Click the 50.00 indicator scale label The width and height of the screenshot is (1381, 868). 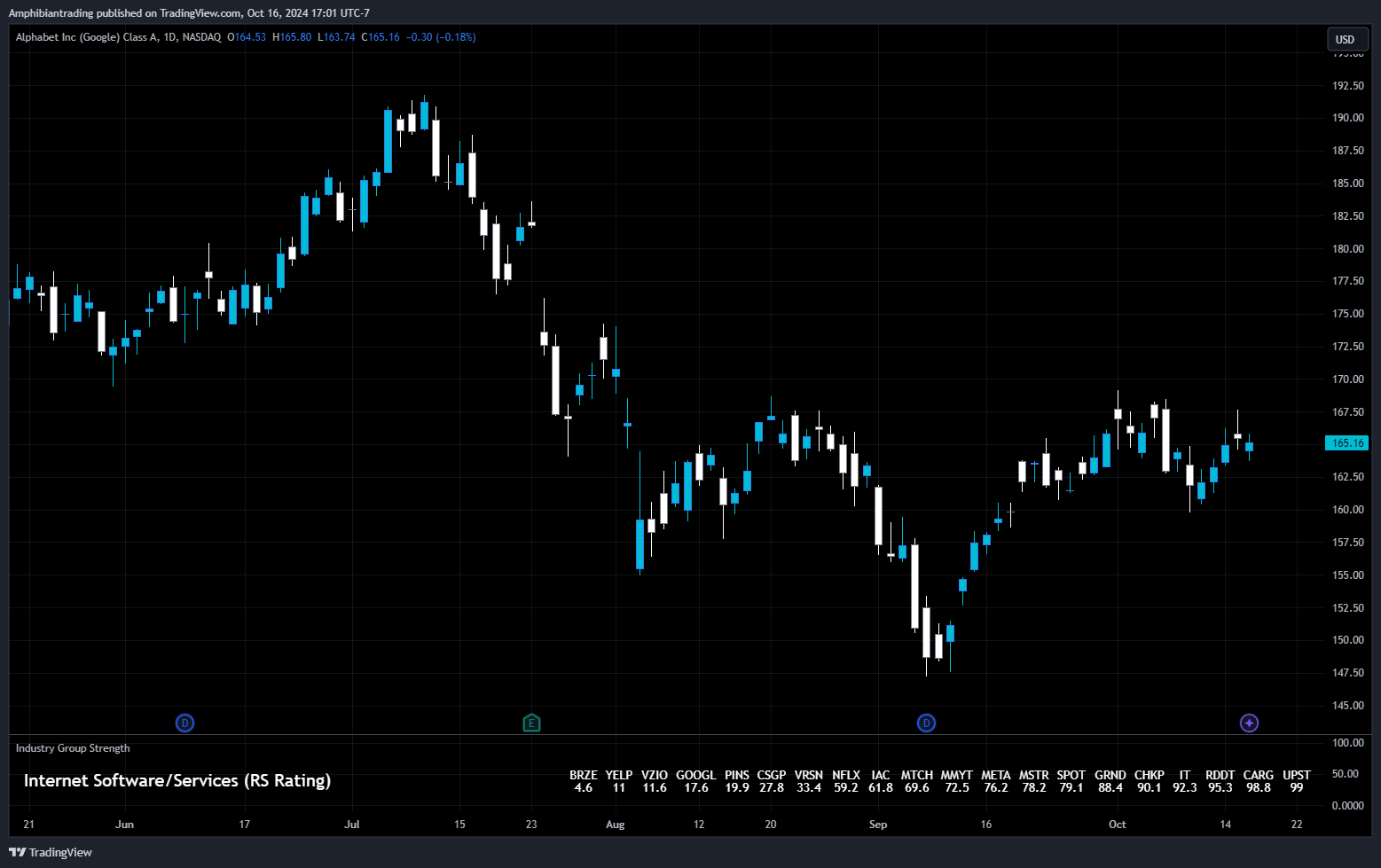[x=1346, y=774]
